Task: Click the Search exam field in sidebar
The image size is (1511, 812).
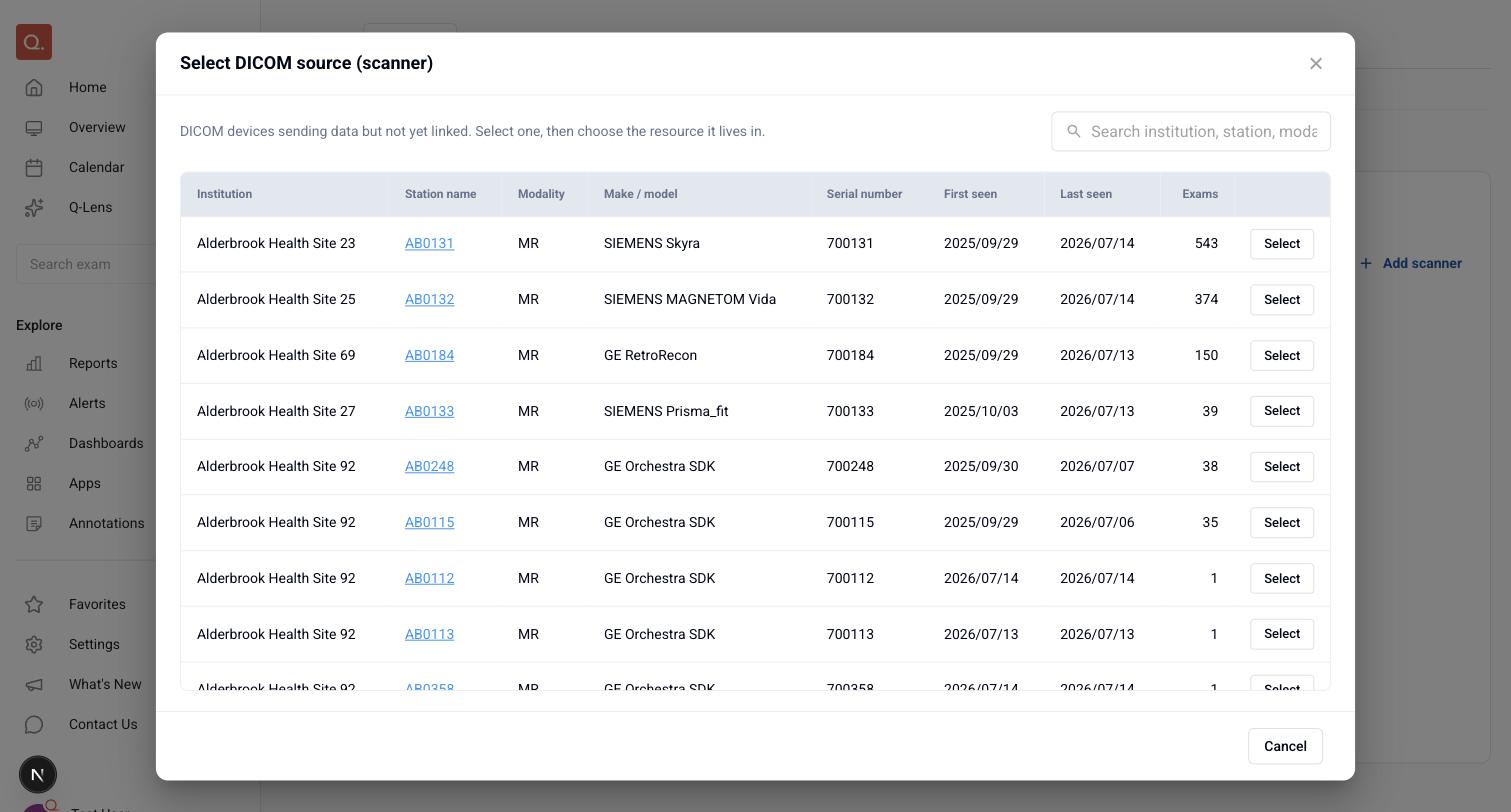Action: click(x=86, y=264)
